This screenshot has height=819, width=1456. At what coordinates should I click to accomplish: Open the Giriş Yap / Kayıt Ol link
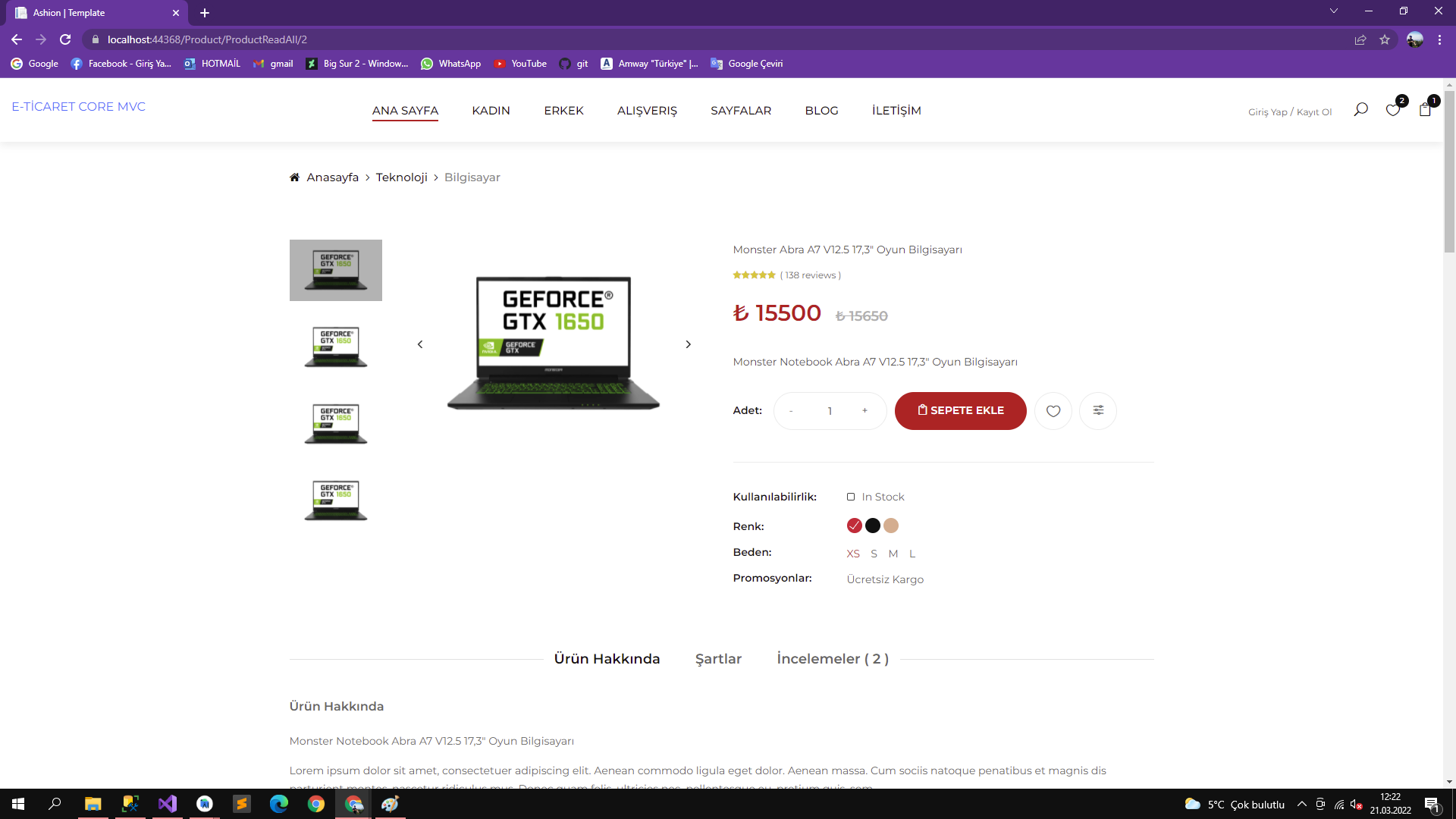pyautogui.click(x=1290, y=112)
